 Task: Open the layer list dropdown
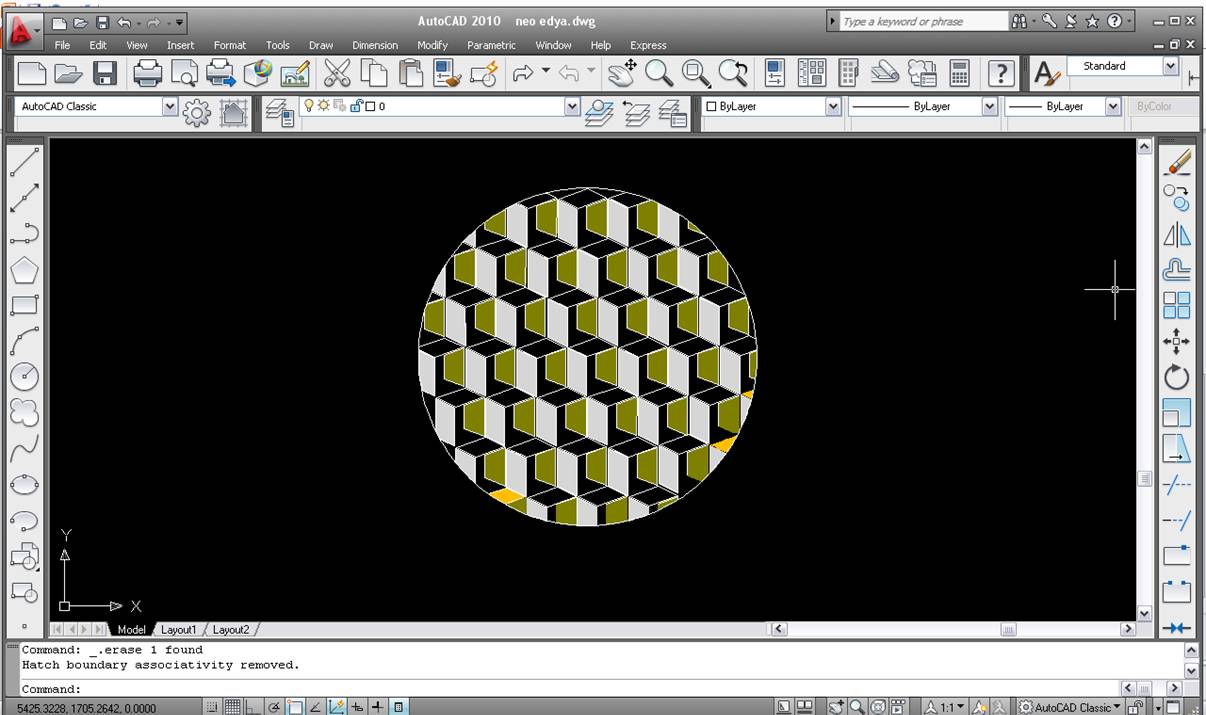pos(572,106)
